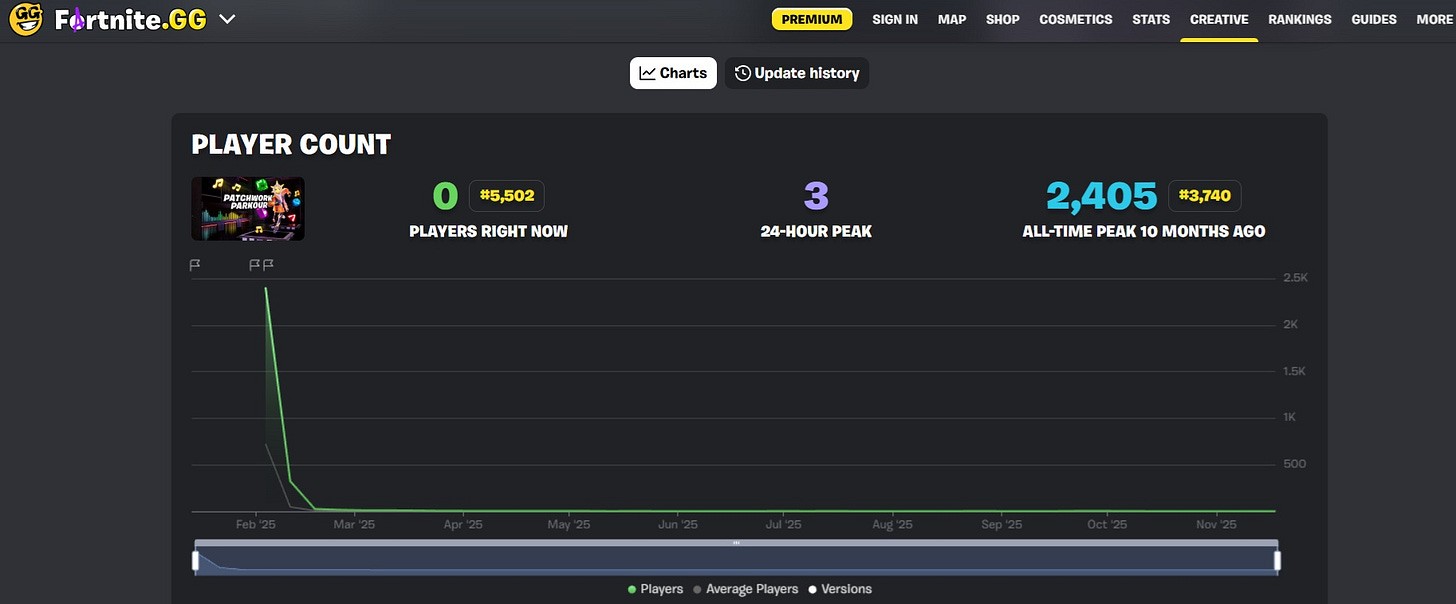The height and width of the screenshot is (604, 1456).
Task: Go to the MAP menu item
Action: tap(952, 19)
